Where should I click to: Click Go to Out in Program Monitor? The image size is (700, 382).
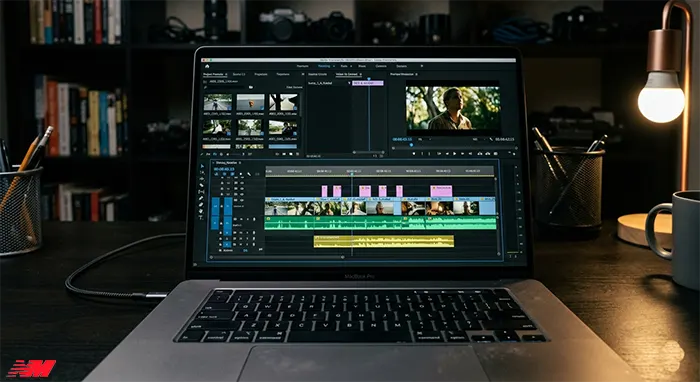(x=470, y=154)
